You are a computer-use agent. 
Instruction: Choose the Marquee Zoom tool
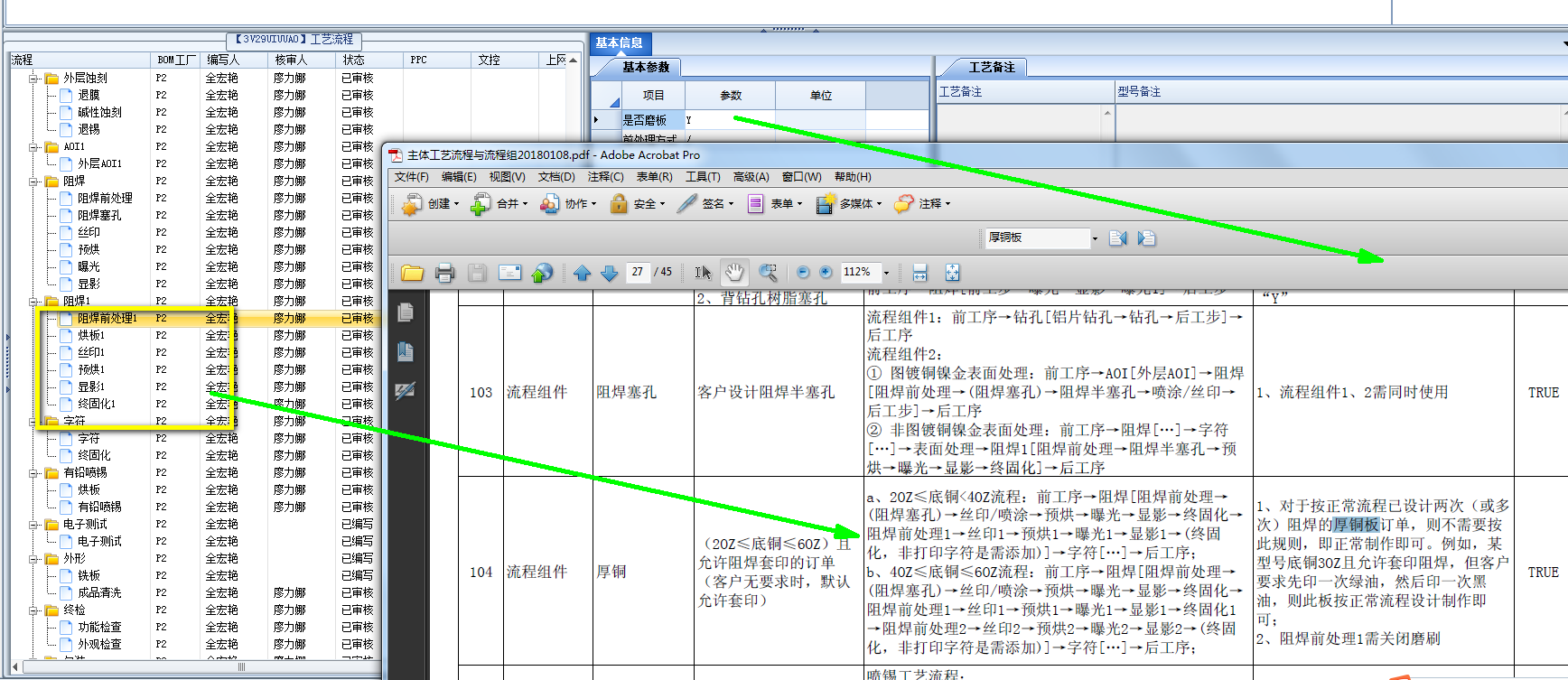(x=769, y=273)
